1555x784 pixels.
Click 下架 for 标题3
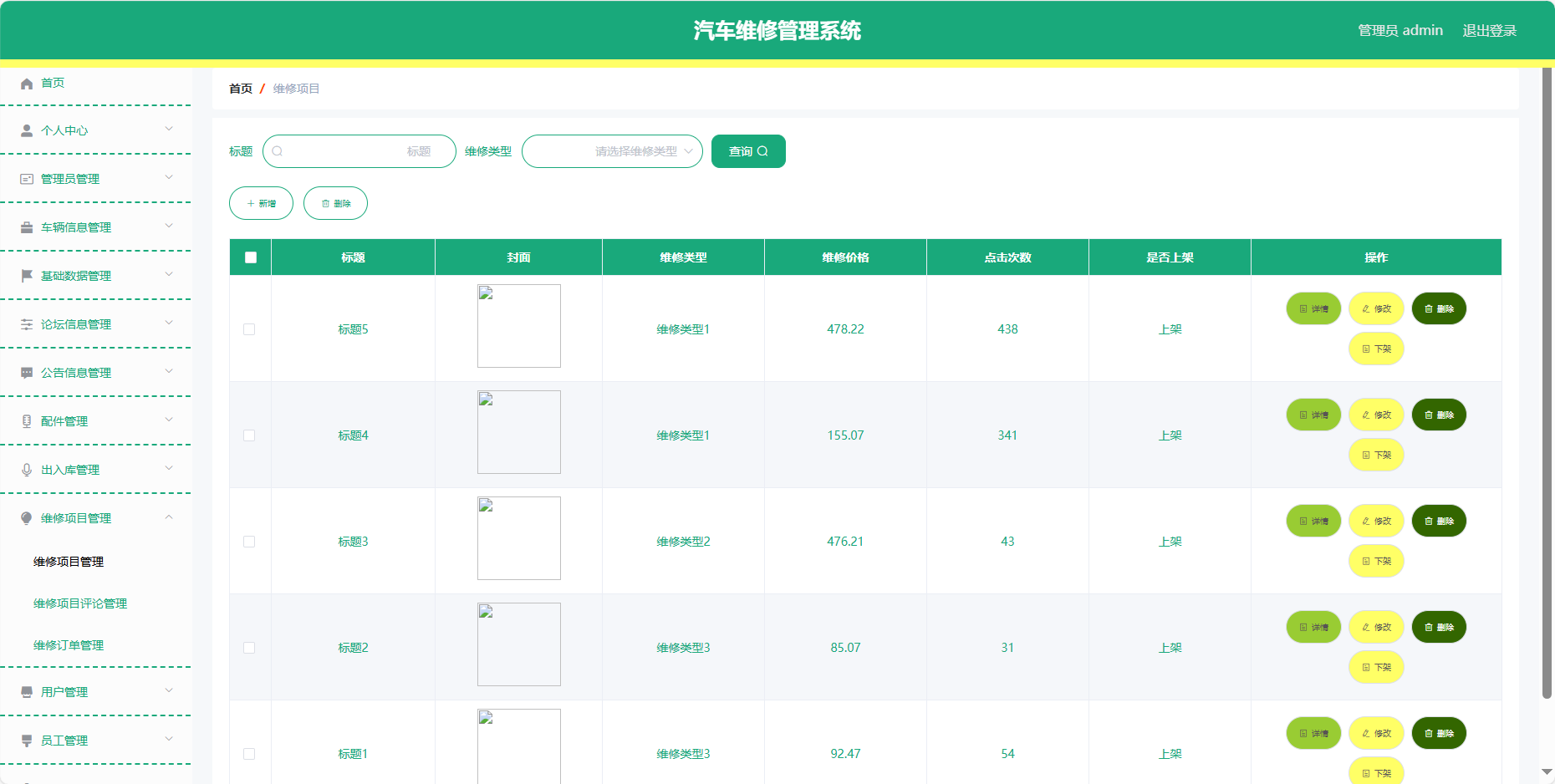pos(1376,561)
